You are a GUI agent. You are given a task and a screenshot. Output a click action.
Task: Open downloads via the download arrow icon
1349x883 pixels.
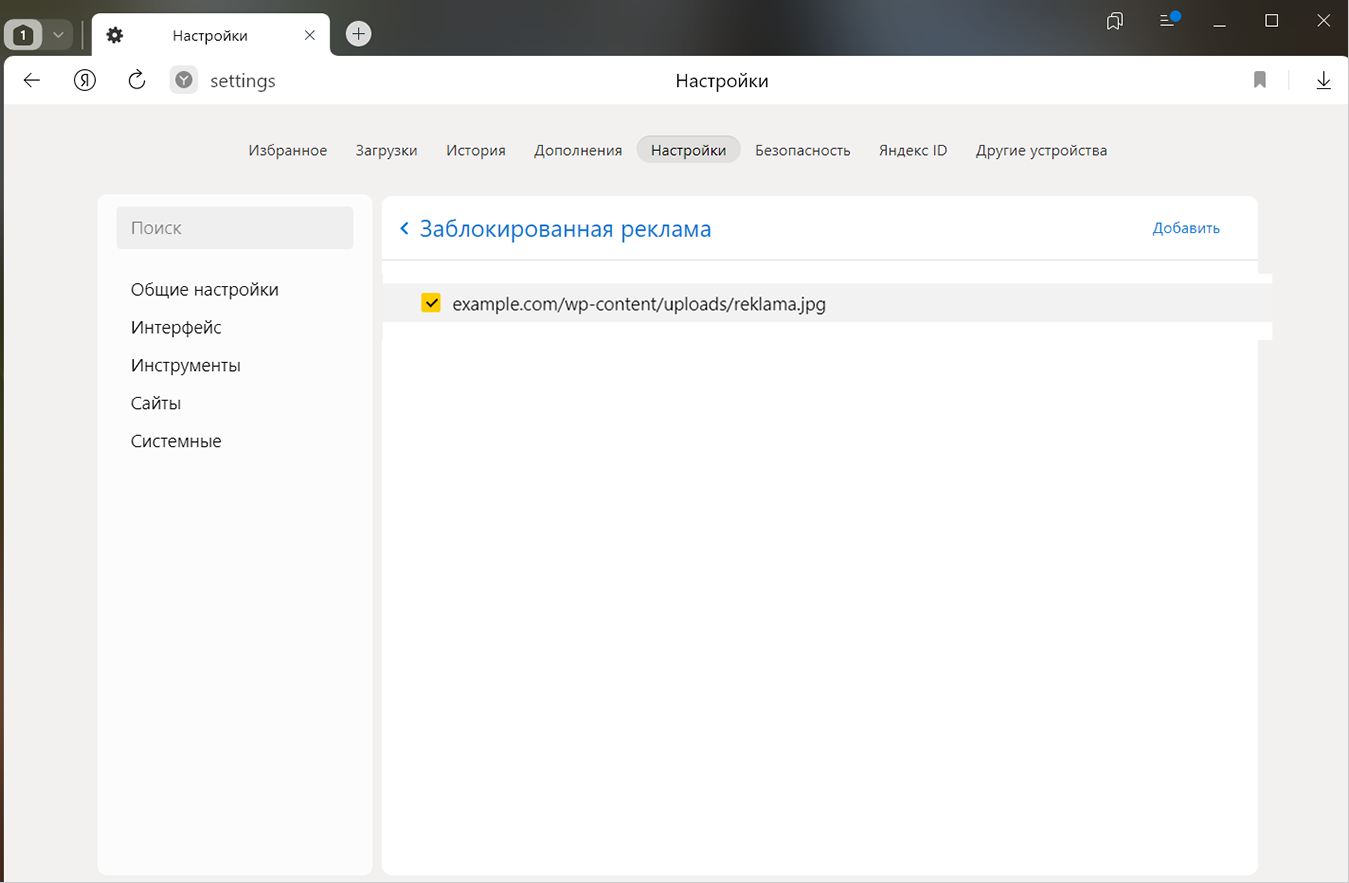pos(1323,81)
